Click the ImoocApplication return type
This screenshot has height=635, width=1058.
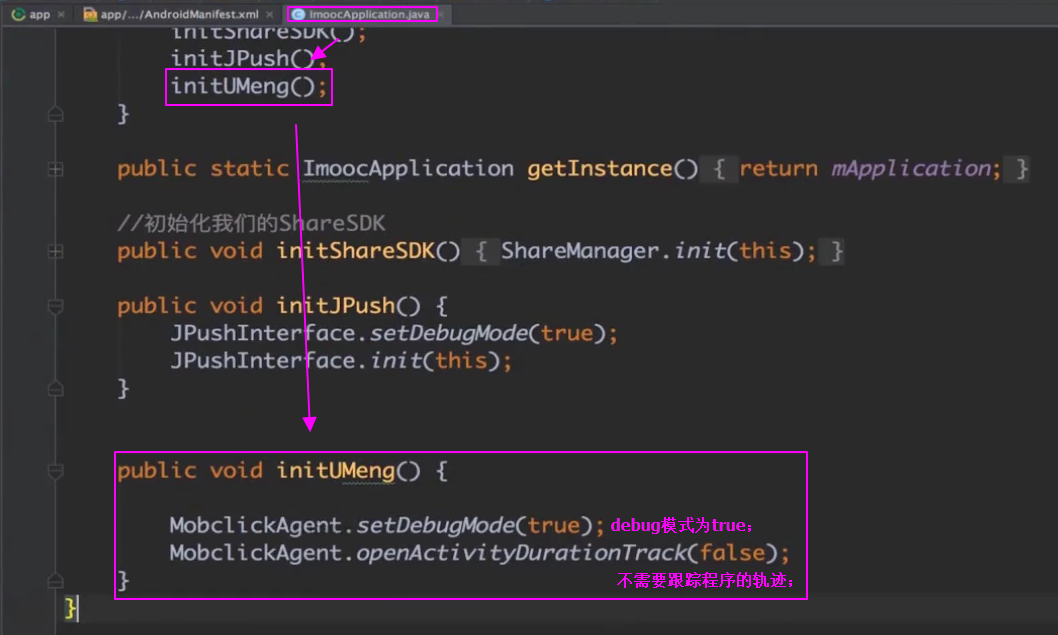408,169
